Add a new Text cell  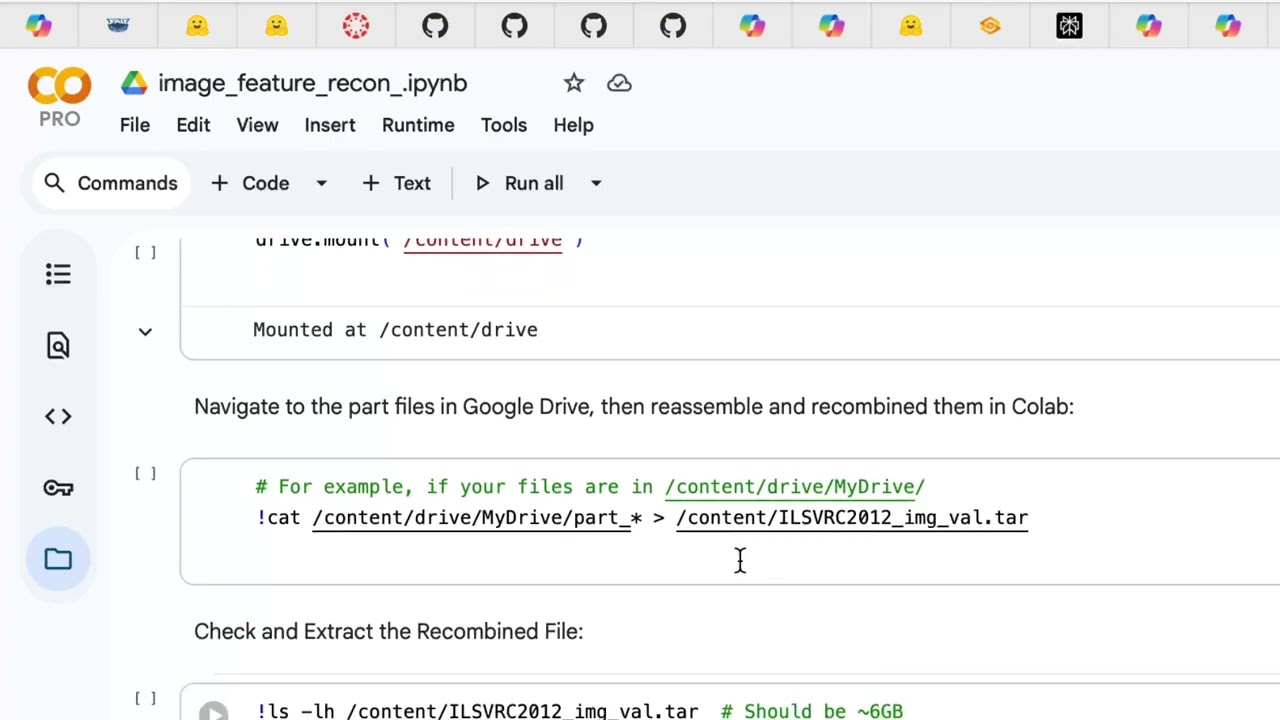[397, 183]
